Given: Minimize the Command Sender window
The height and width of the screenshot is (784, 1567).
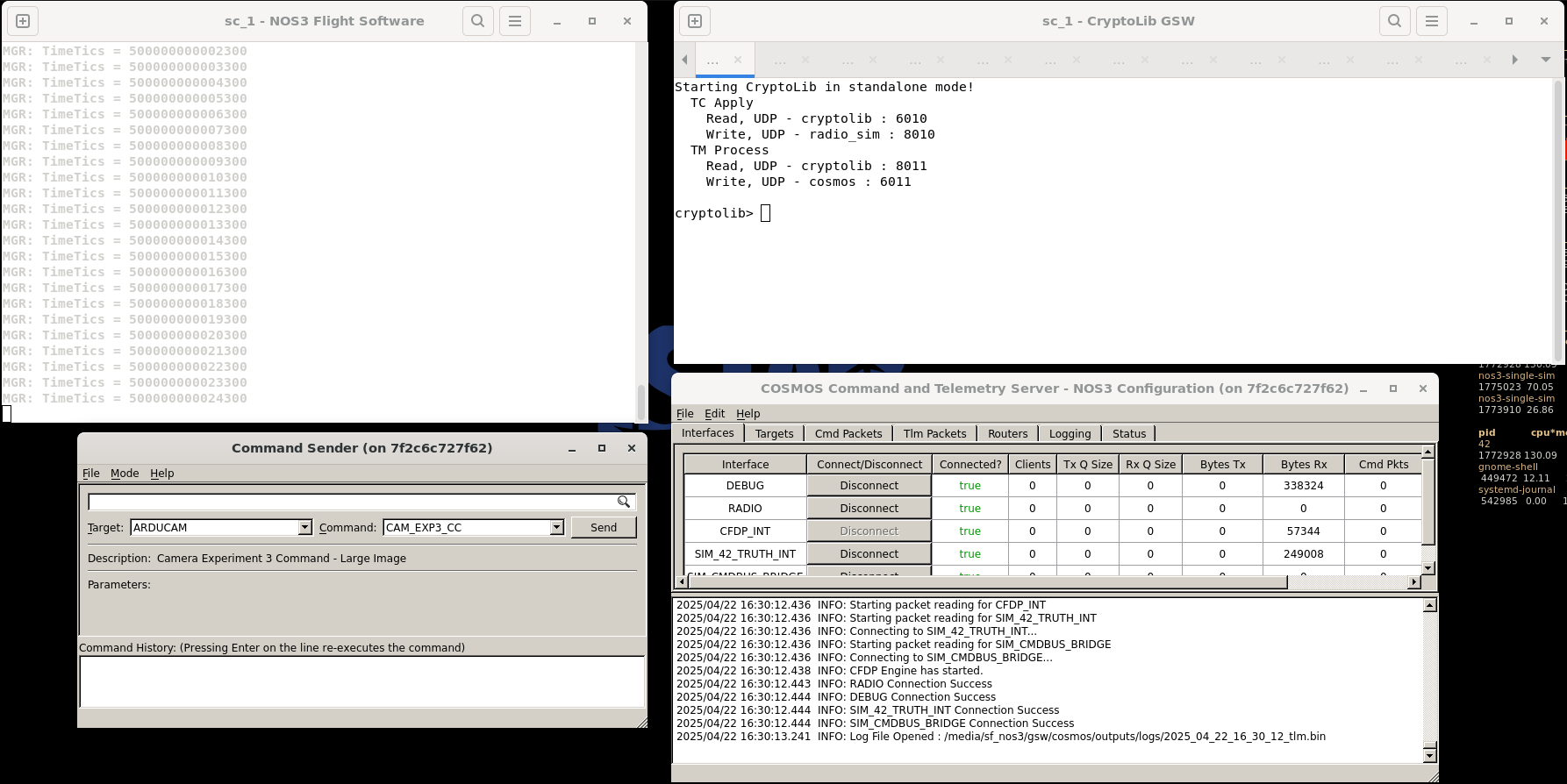Looking at the screenshot, I should coord(572,448).
